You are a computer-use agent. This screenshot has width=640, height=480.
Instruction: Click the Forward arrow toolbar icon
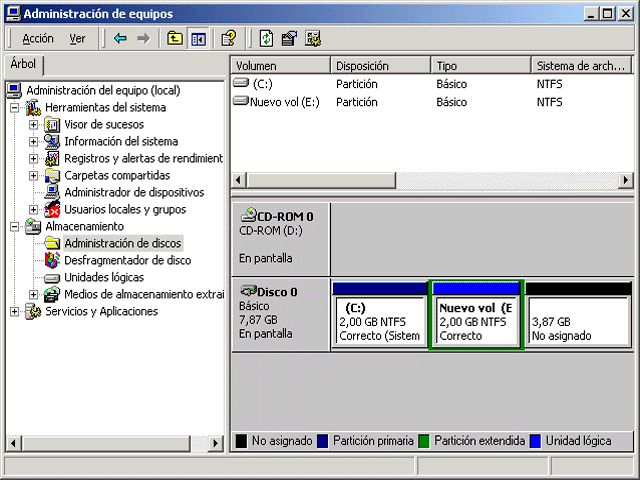pyautogui.click(x=143, y=39)
